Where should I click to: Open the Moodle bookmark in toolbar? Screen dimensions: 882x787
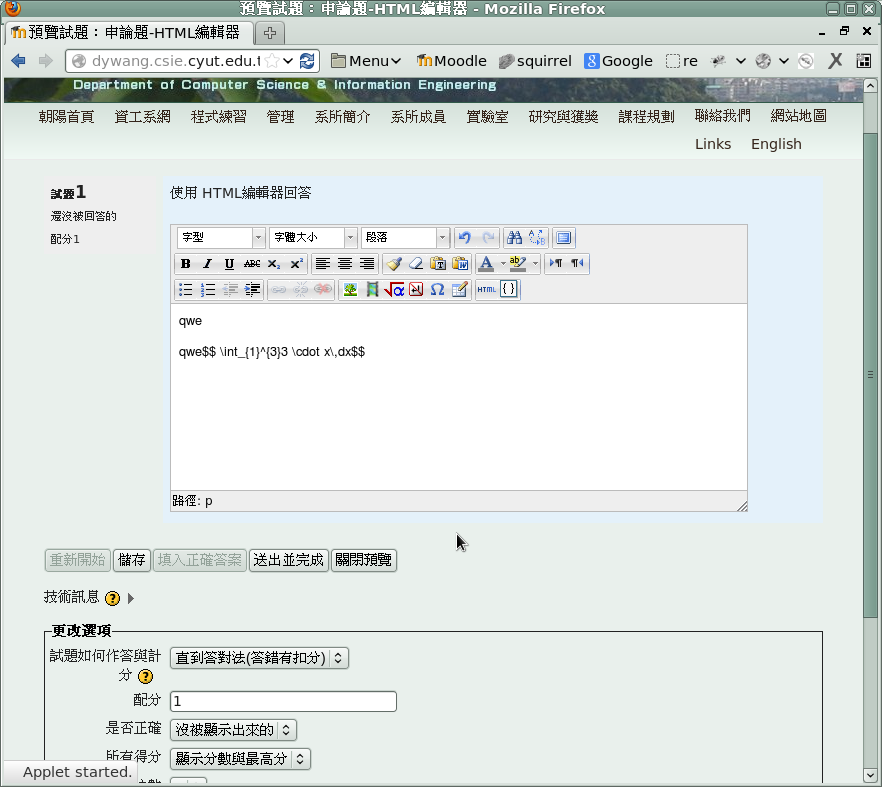(451, 61)
